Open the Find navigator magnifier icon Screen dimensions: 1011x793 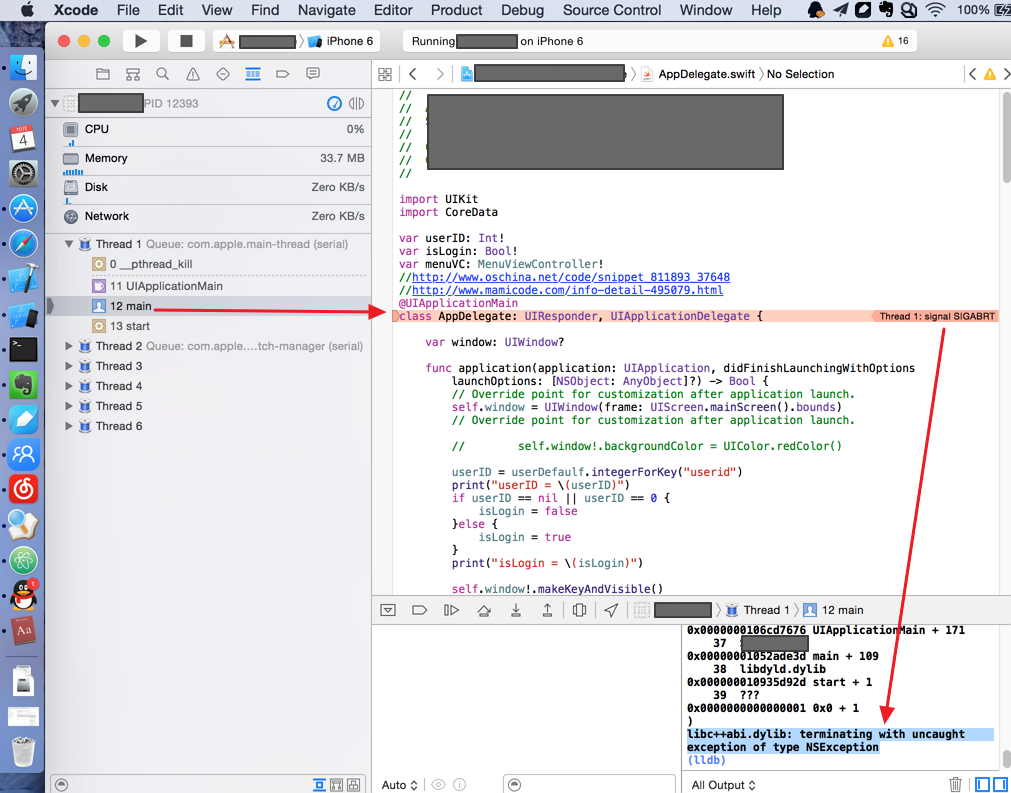point(162,74)
